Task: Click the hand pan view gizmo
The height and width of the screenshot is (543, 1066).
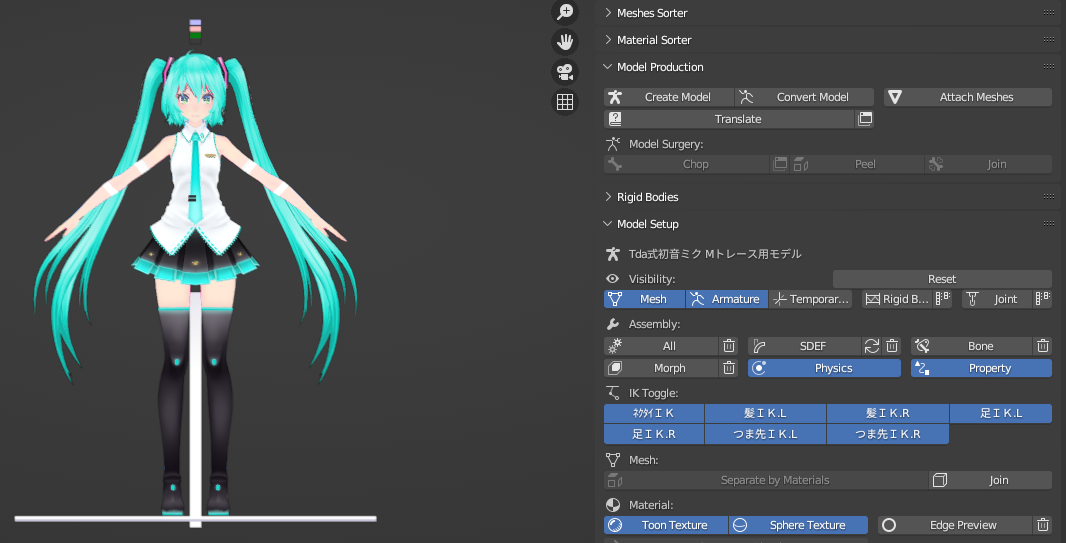Action: pyautogui.click(x=565, y=42)
